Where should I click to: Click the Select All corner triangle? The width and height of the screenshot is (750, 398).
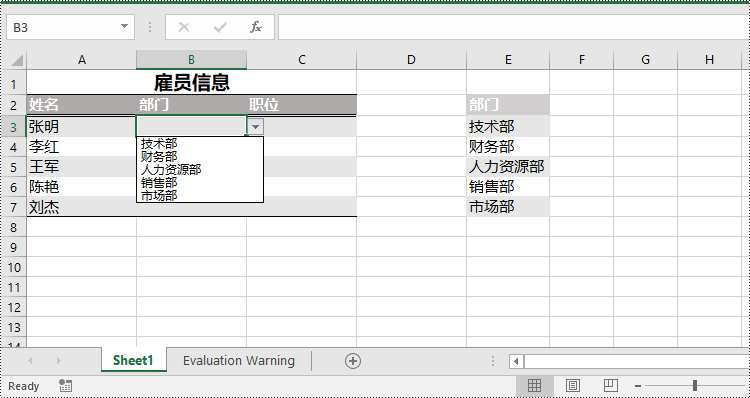17,60
